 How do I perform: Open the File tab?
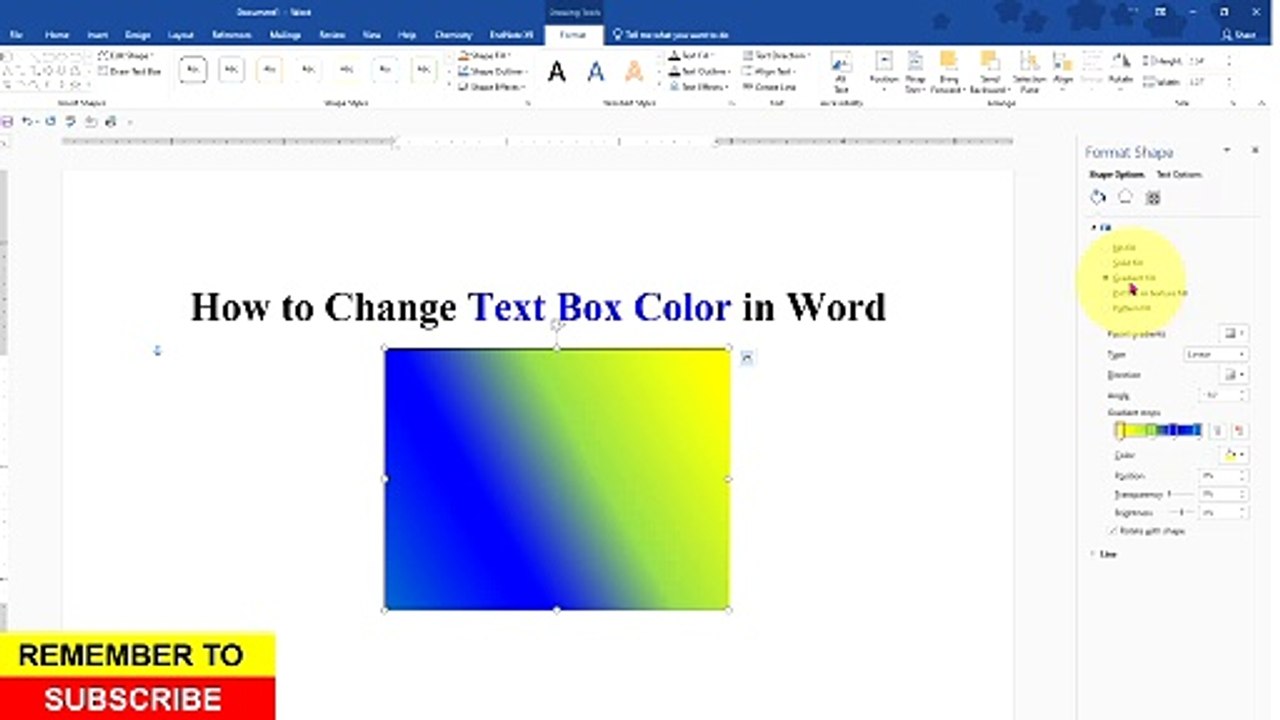tap(16, 34)
